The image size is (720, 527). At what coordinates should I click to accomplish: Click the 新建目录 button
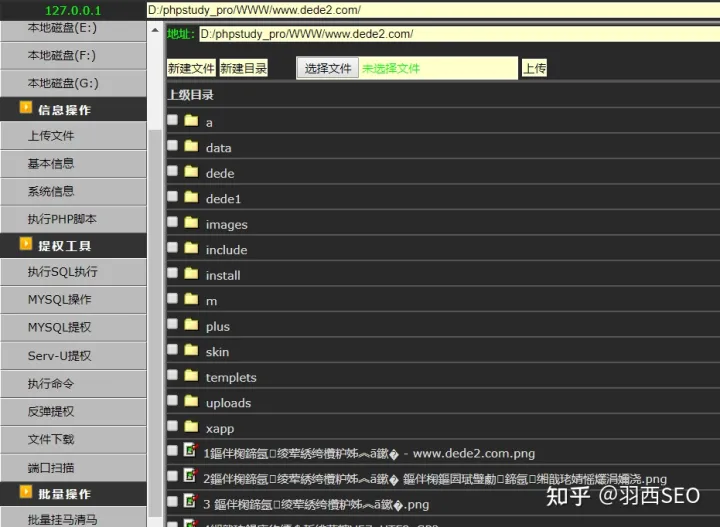243,68
